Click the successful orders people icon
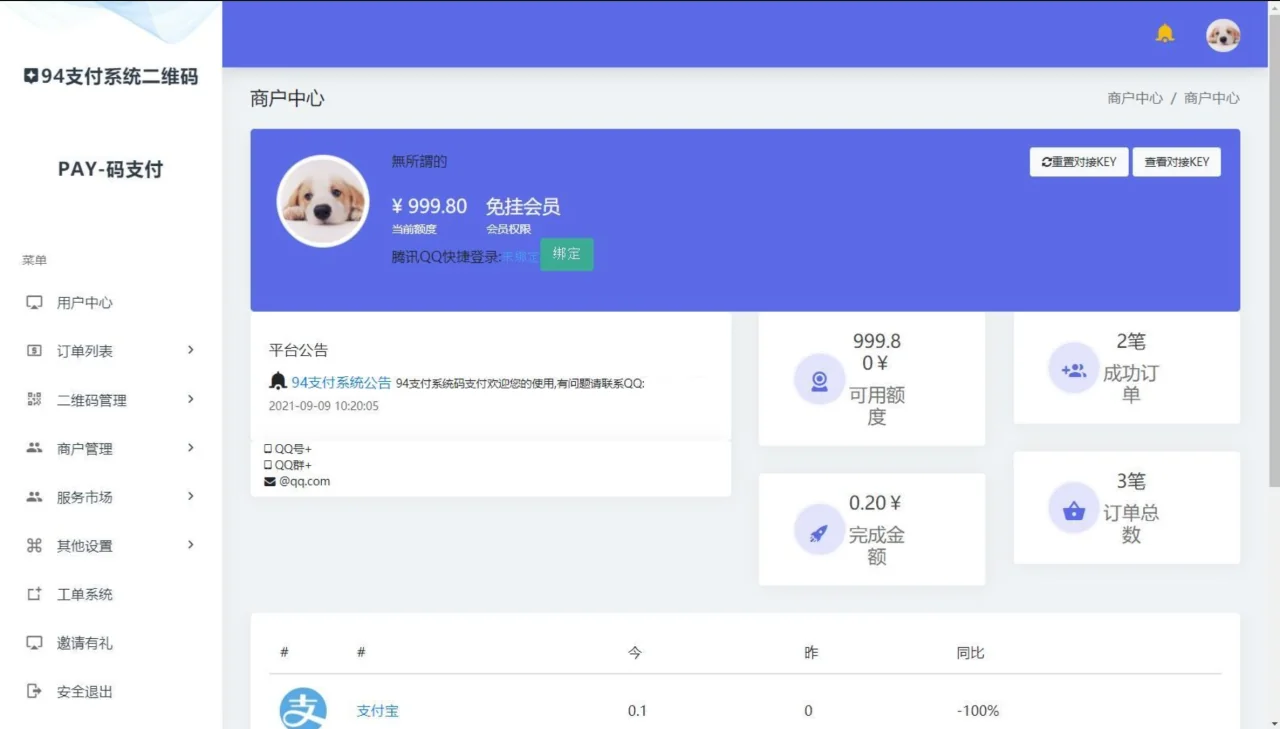Image resolution: width=1280 pixels, height=729 pixels. point(1074,369)
